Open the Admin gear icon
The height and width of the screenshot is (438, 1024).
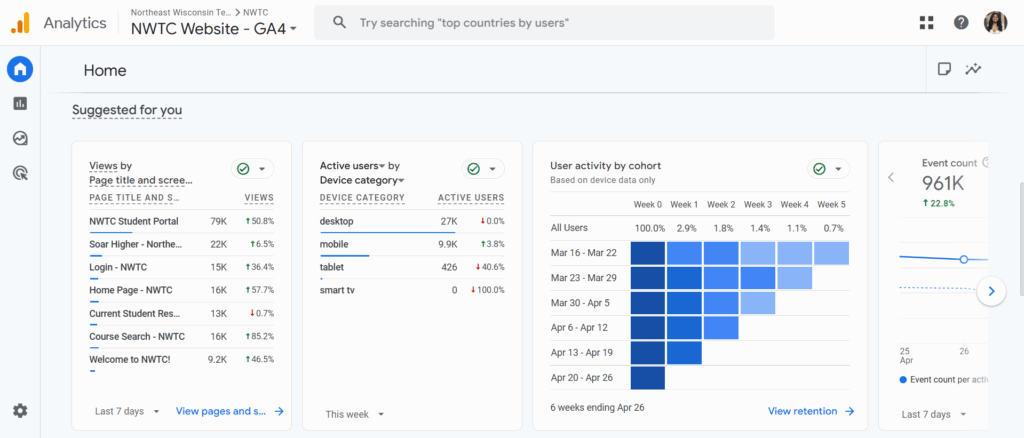pos(20,411)
